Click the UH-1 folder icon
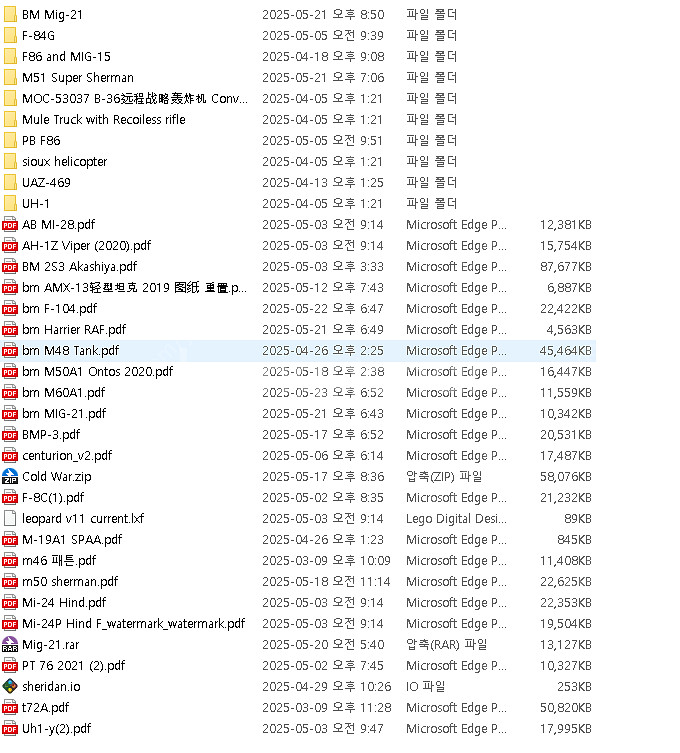The image size is (680, 753). (10, 204)
